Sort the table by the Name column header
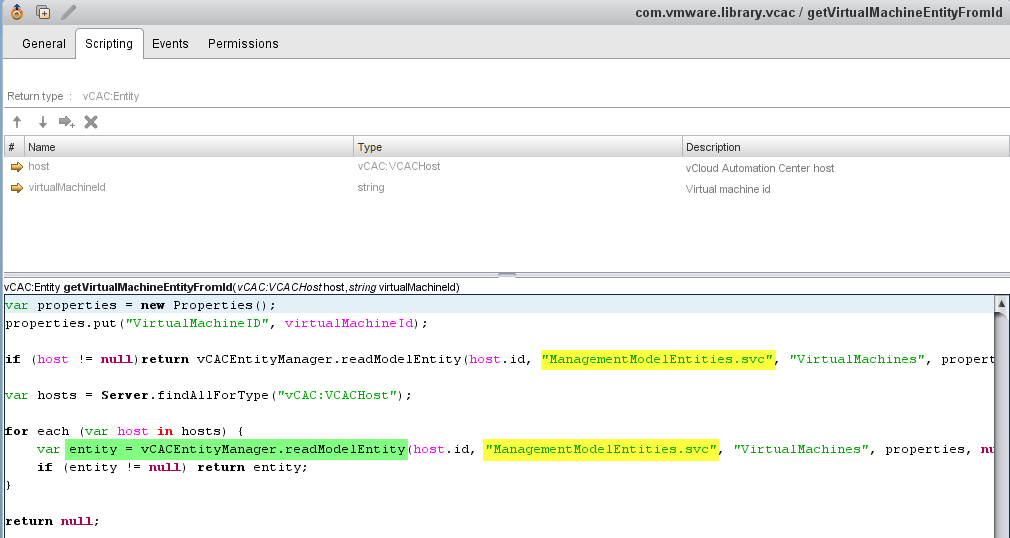The height and width of the screenshot is (538, 1010). pyautogui.click(x=42, y=147)
